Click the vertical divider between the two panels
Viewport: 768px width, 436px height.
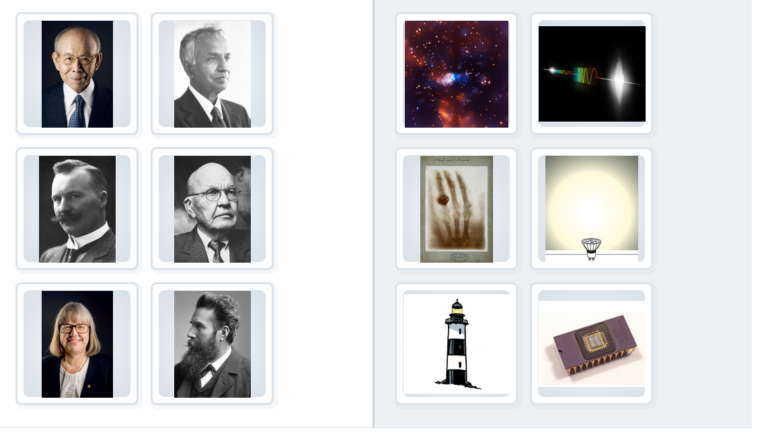(374, 214)
